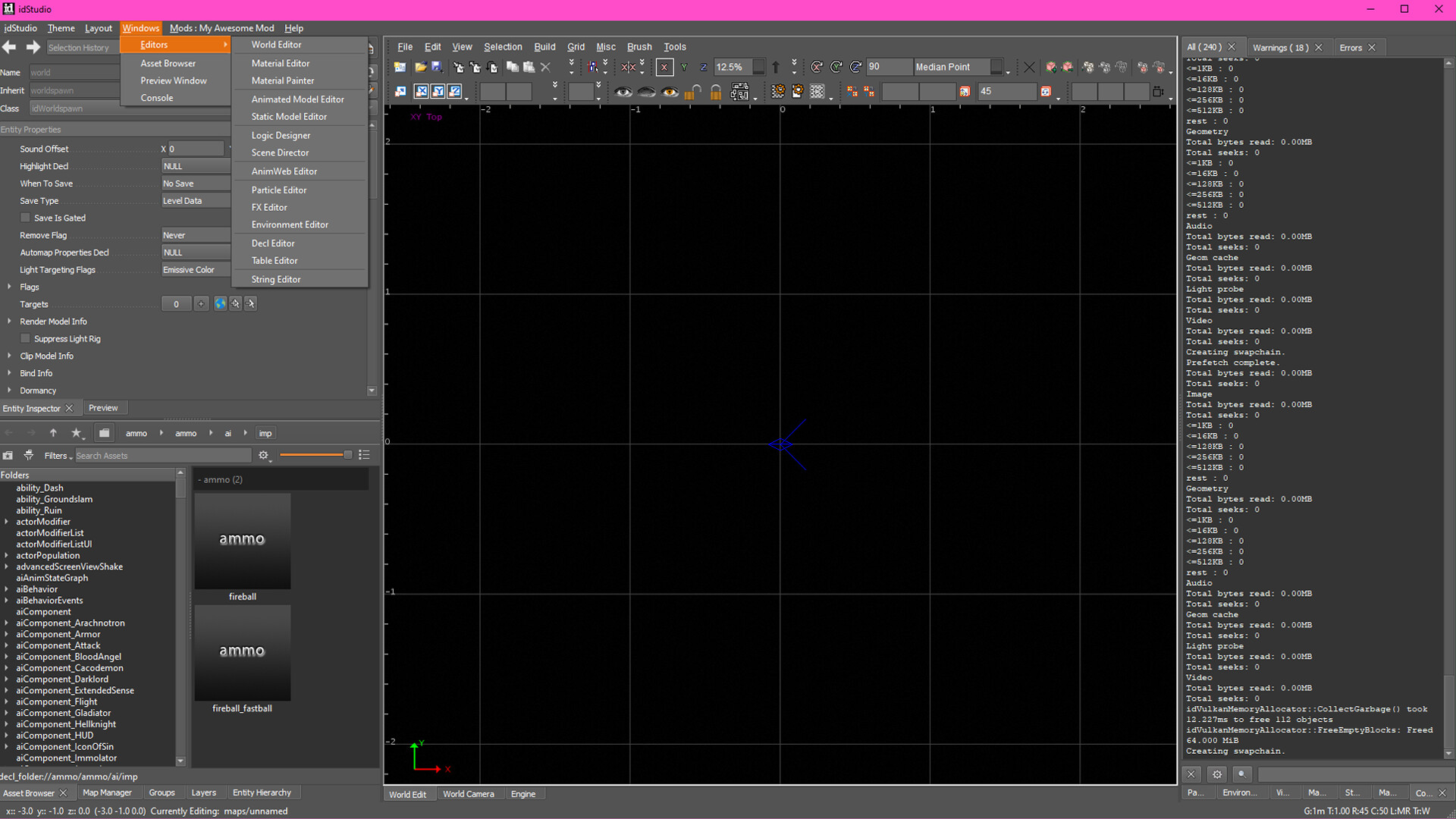Open a map file with the folder icon
The image size is (1456, 819).
422,66
